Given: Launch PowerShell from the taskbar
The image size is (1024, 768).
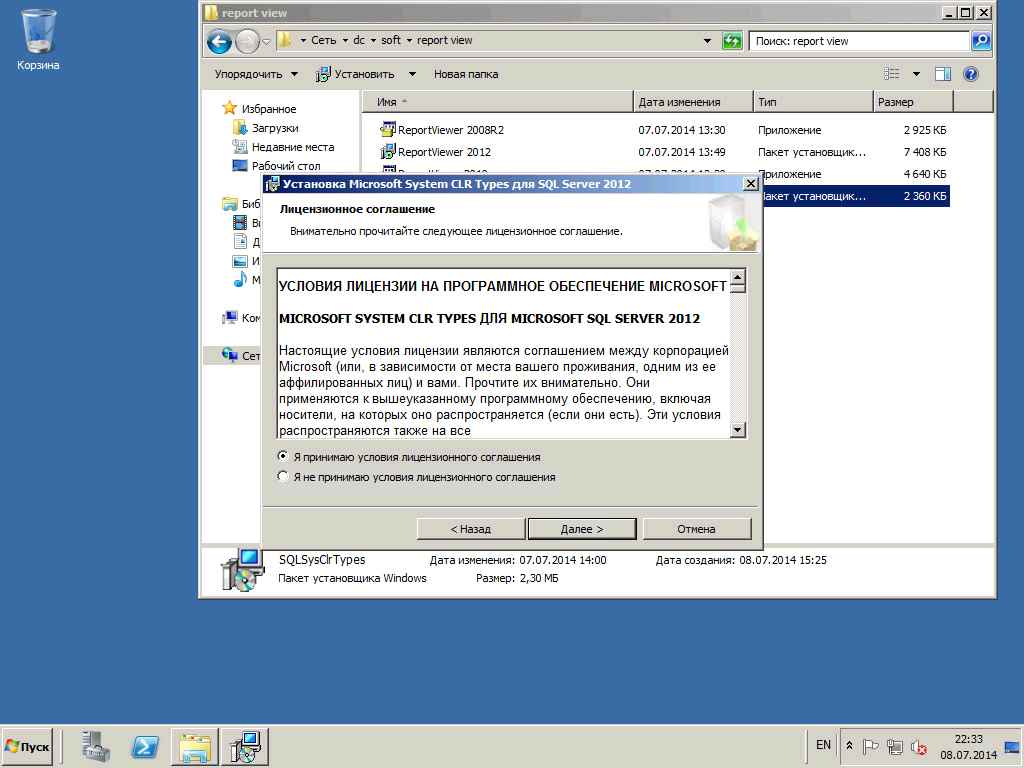Looking at the screenshot, I should 145,746.
